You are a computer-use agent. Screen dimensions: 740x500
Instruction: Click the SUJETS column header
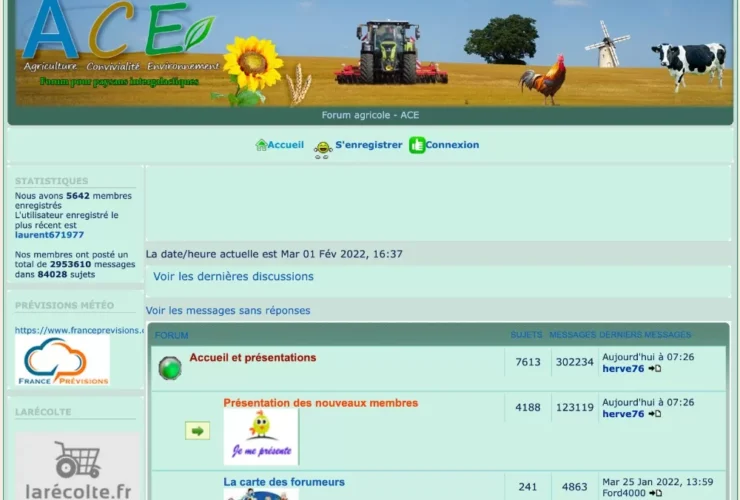(526, 335)
